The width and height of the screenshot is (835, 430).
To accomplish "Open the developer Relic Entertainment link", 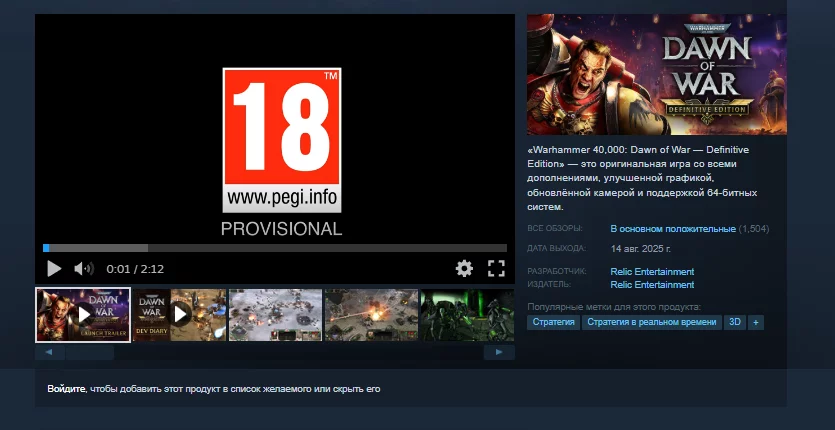I will click(652, 272).
